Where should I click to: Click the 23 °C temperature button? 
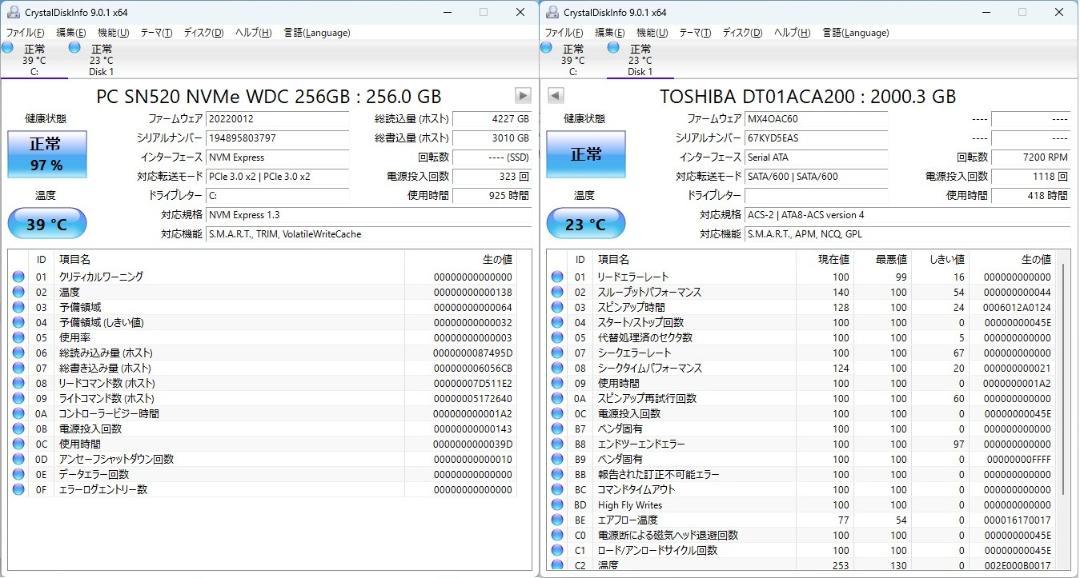click(x=586, y=223)
